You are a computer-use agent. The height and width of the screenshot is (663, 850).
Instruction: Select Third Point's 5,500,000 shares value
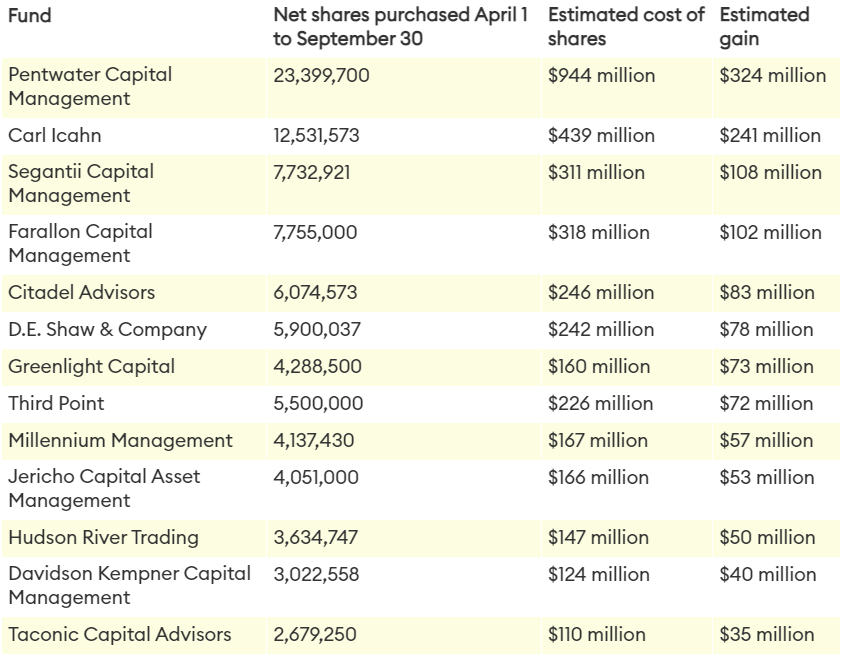[318, 404]
